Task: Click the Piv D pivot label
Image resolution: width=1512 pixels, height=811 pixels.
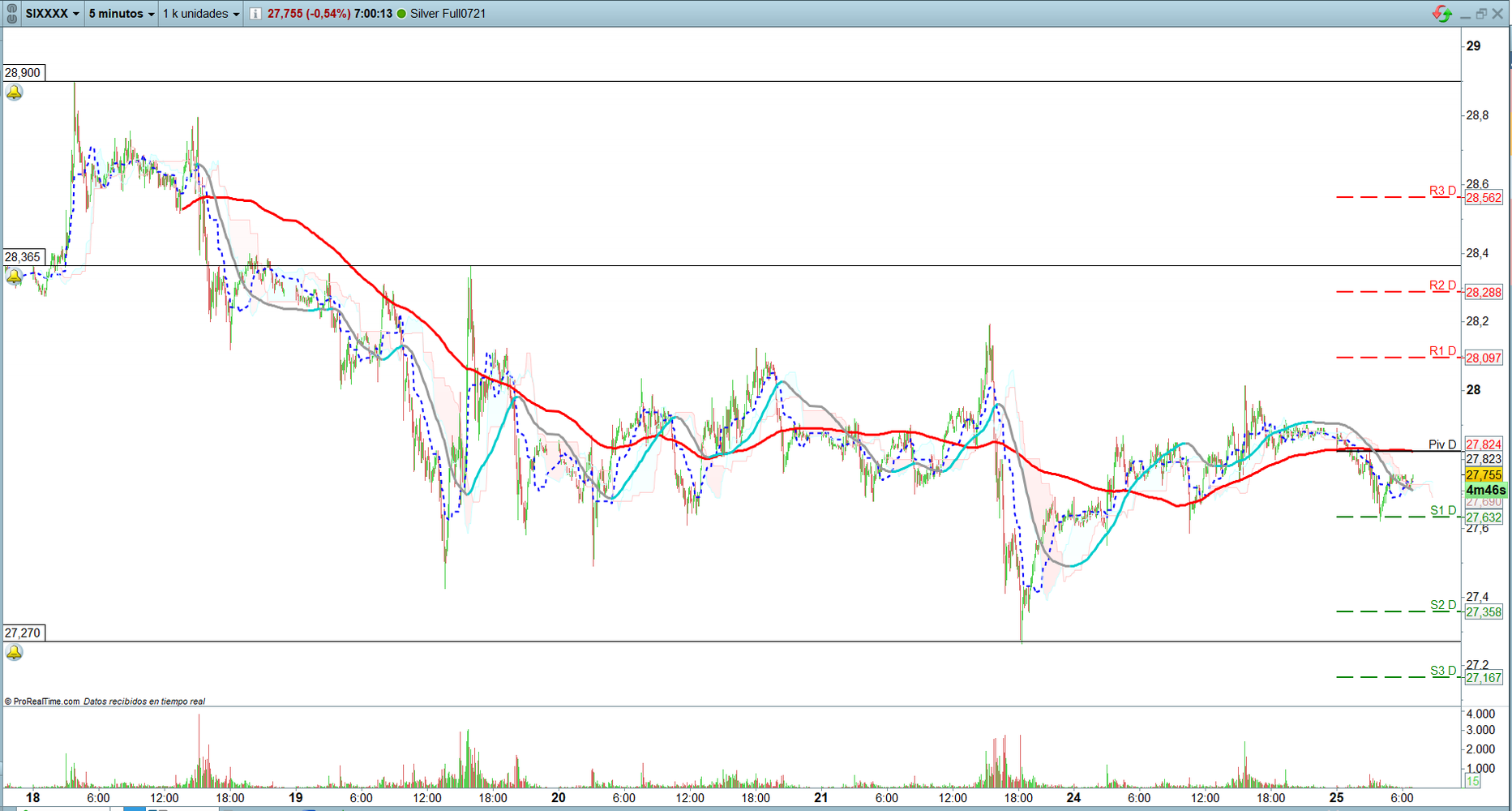Action: point(1441,444)
